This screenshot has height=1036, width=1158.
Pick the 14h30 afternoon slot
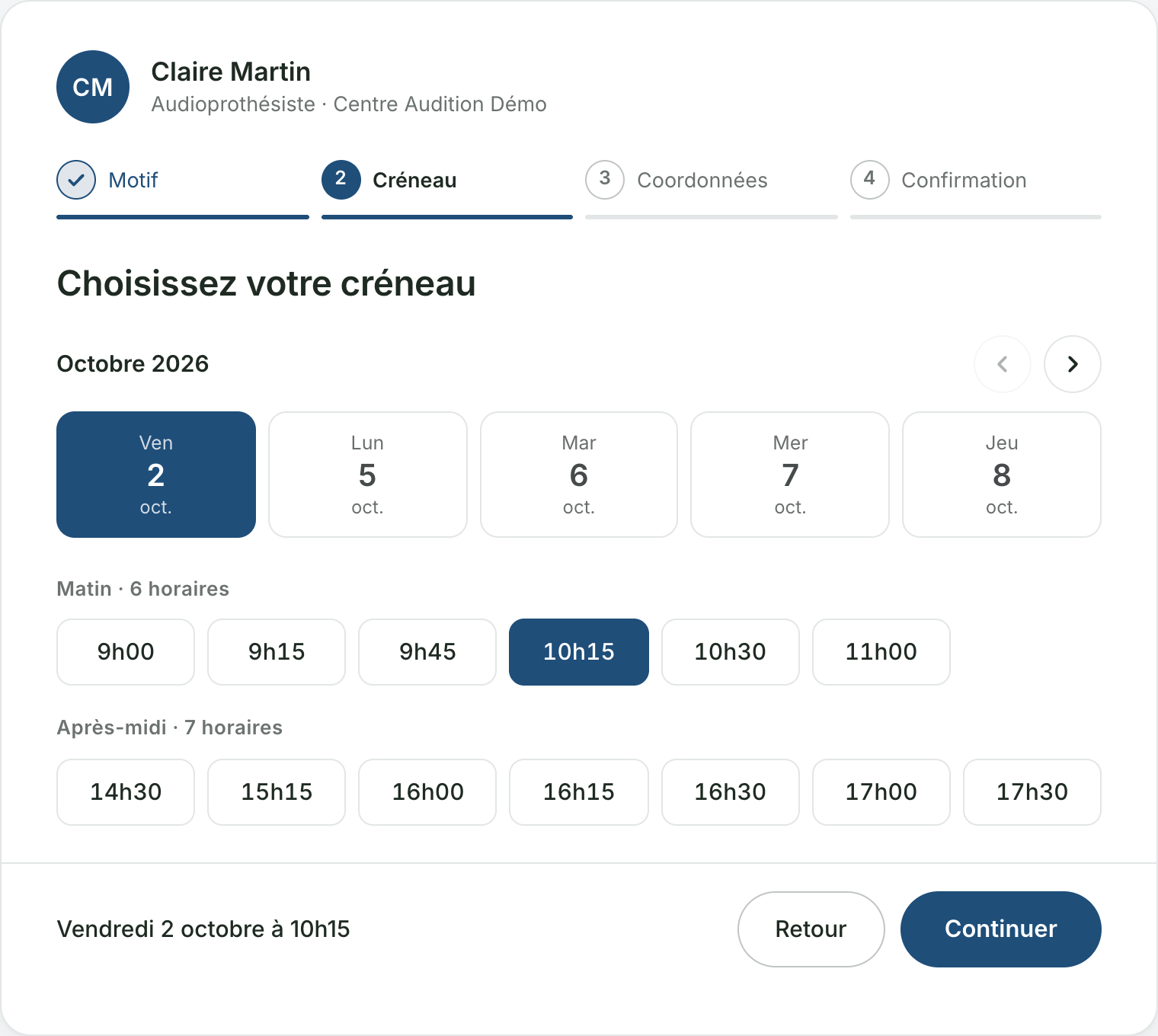pos(126,792)
